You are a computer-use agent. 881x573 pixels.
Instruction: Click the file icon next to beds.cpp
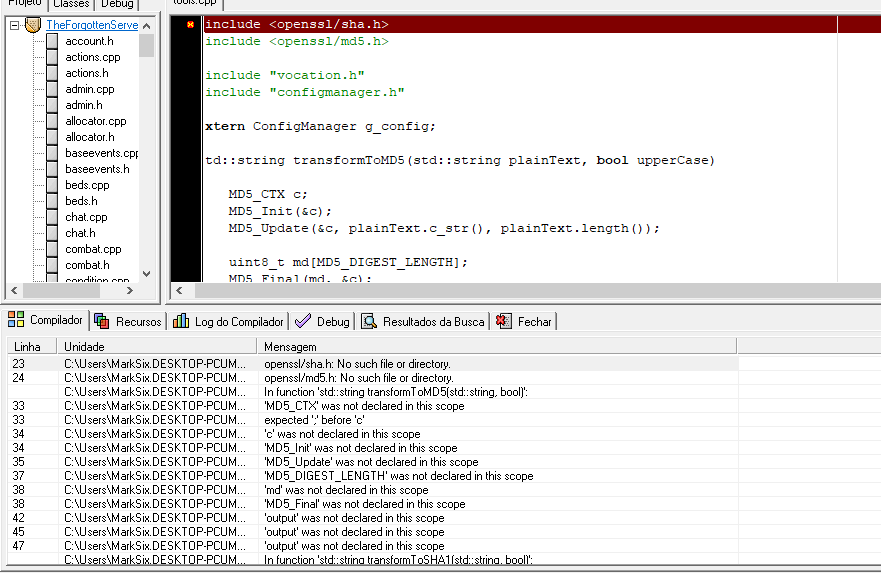coord(52,185)
